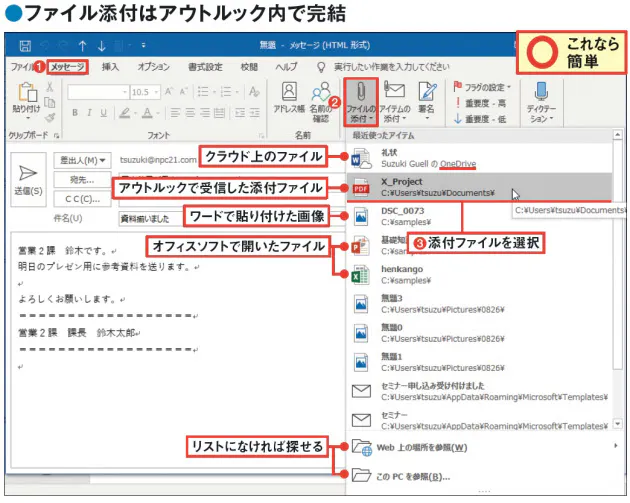The height and width of the screenshot is (503, 630).
Task: Open the 署名 signature dropdown
Action: (427, 100)
